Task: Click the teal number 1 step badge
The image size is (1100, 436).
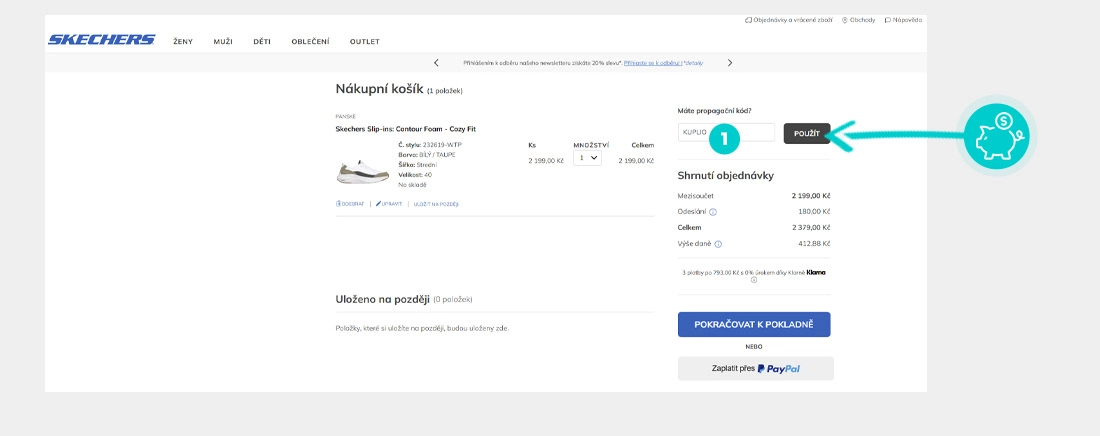Action: tap(723, 138)
